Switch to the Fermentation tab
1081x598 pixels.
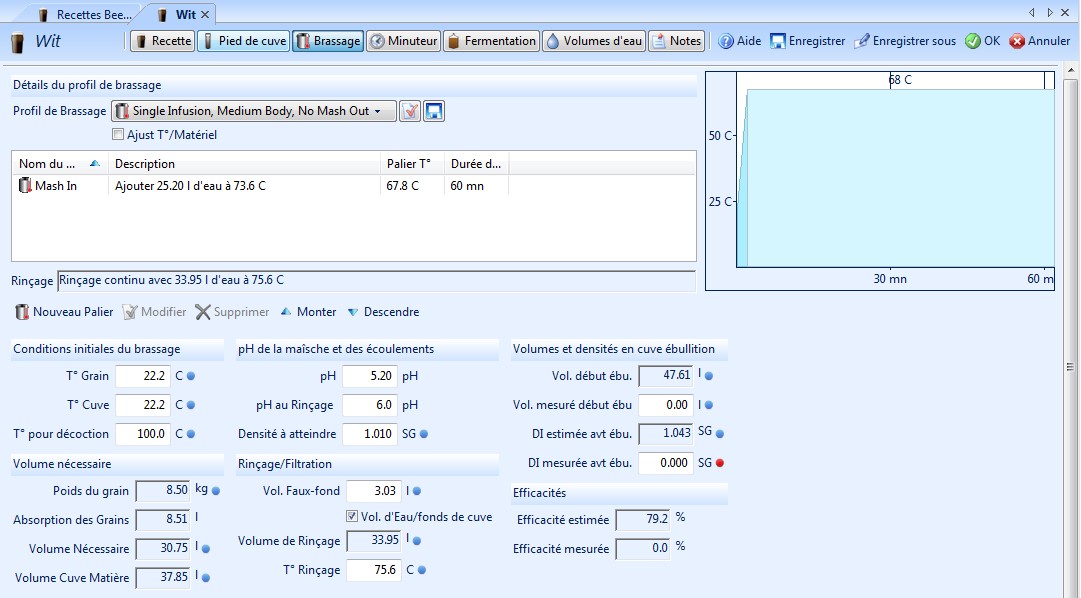(x=491, y=41)
